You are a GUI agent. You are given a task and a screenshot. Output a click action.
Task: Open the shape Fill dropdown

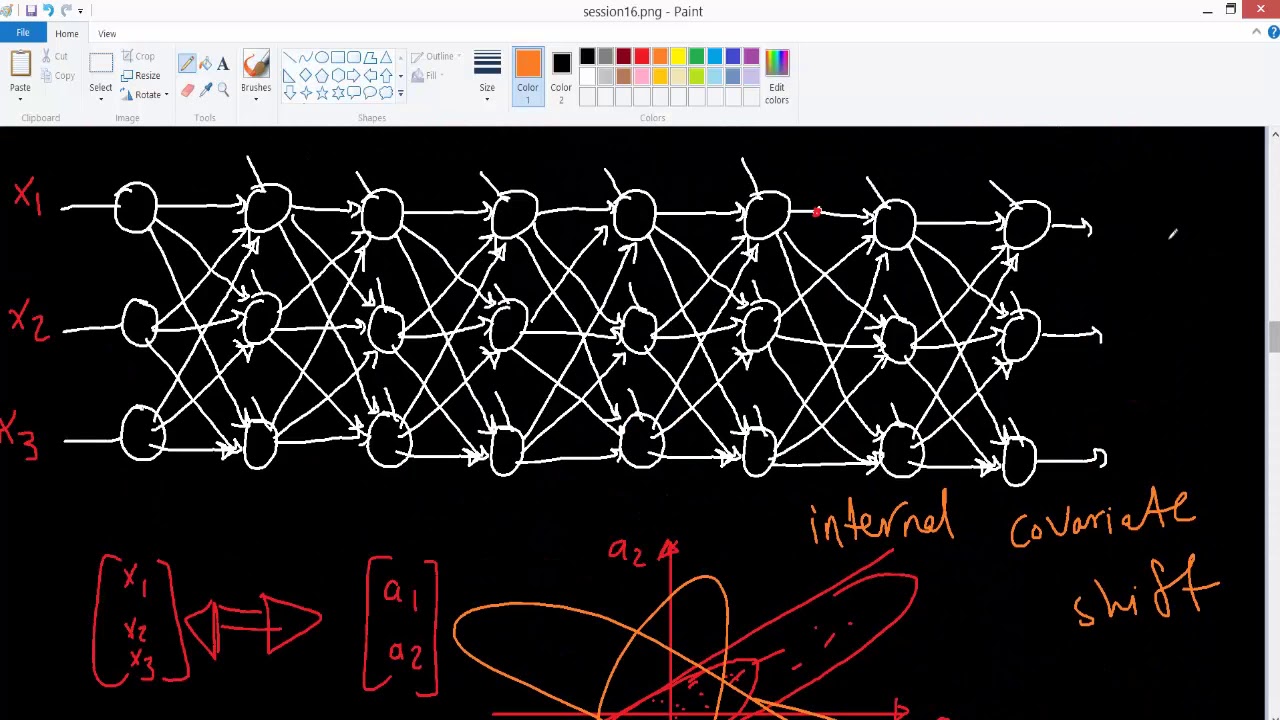428,76
